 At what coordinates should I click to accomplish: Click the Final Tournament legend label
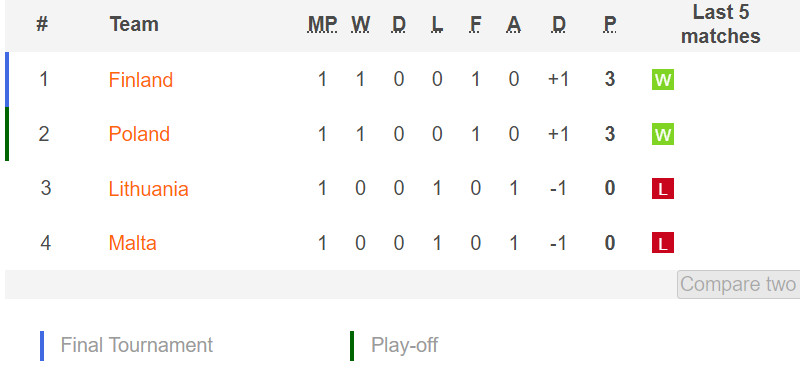tap(137, 345)
